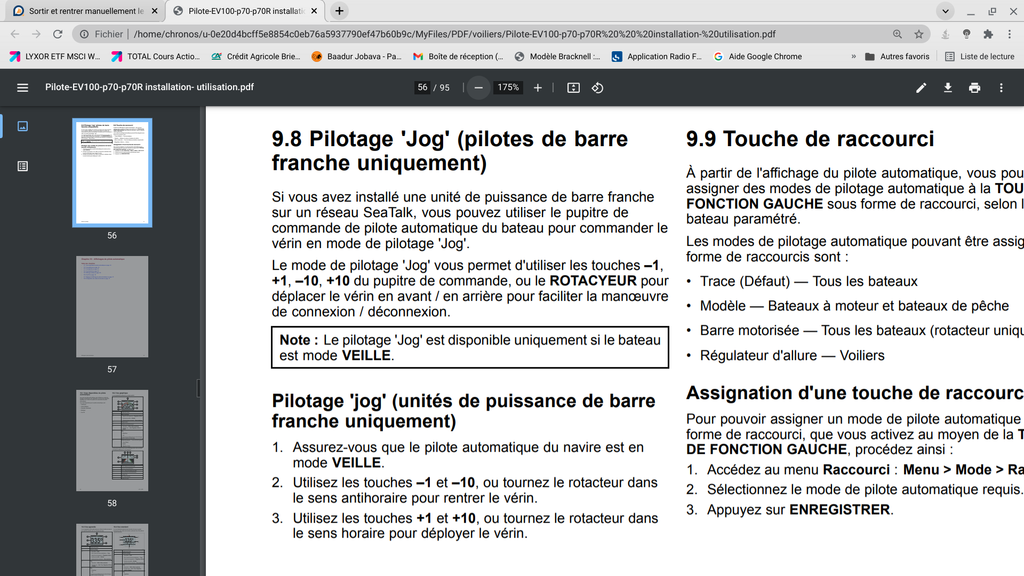Open LYXOR ETF MSCI W bookmark
This screenshot has width=1024, height=576.
[55, 57]
